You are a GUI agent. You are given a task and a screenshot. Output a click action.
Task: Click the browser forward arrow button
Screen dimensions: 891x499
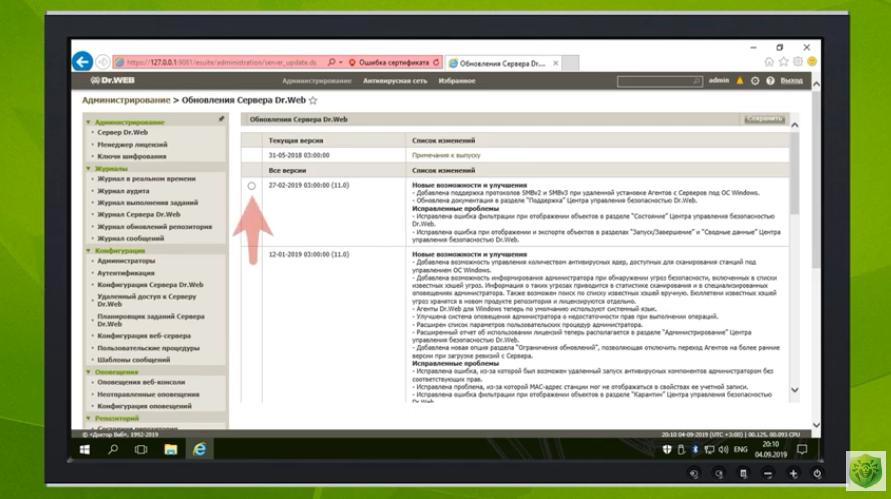click(x=103, y=62)
